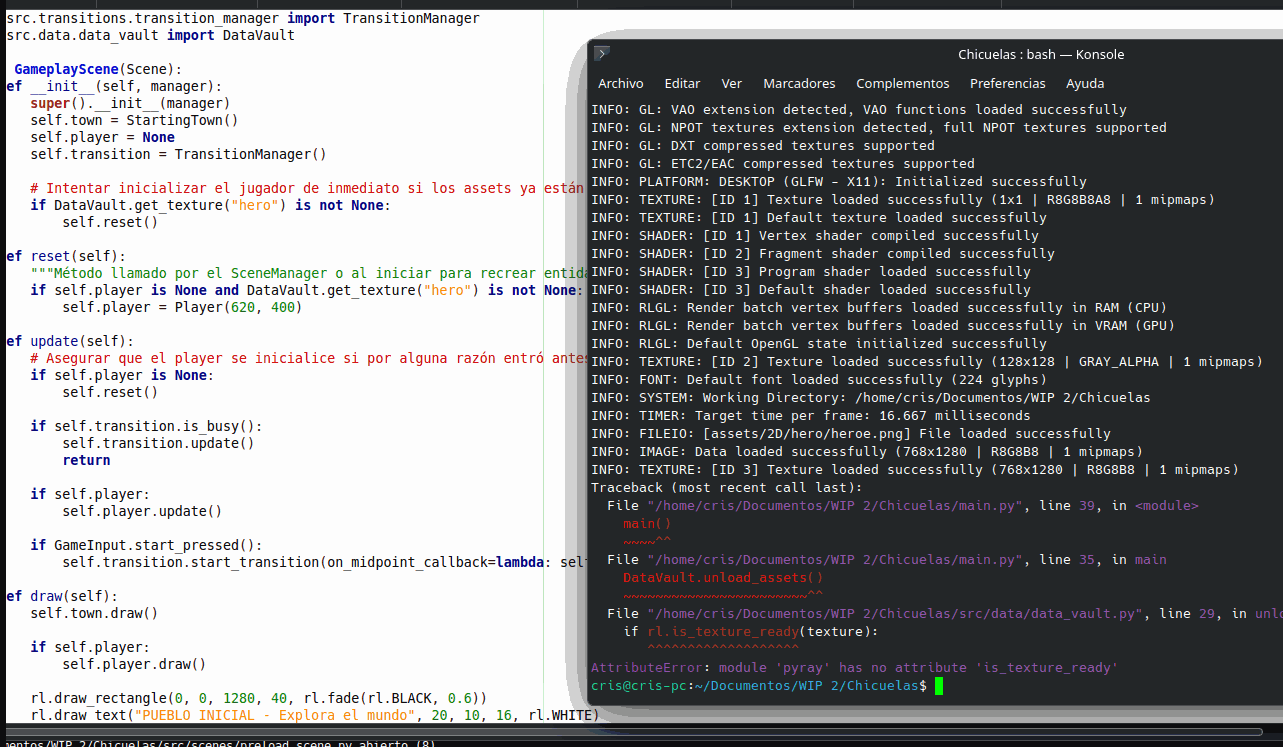Click the 'super().__init__(manager)' code line
The width and height of the screenshot is (1283, 747).
pyautogui.click(x=130, y=103)
